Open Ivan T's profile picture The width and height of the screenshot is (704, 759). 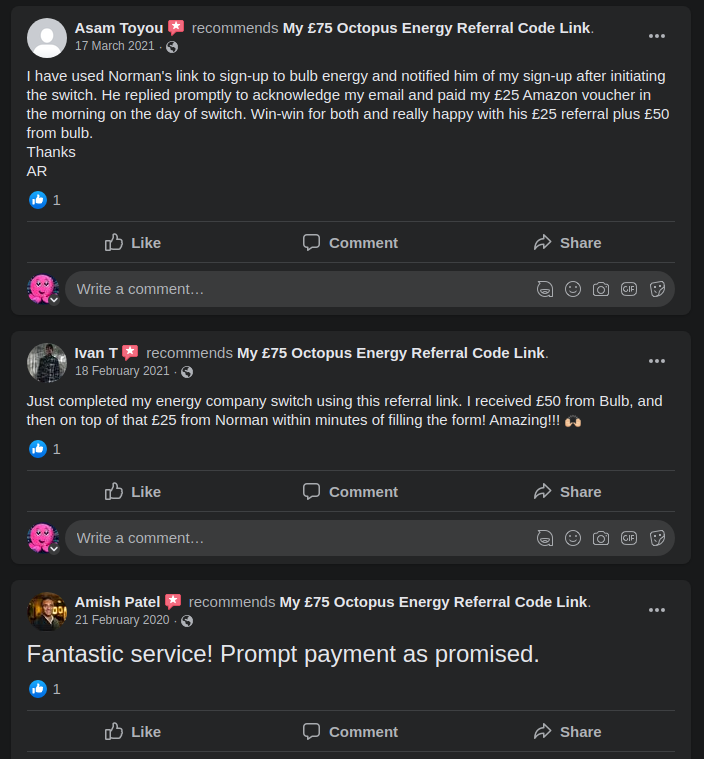47,362
